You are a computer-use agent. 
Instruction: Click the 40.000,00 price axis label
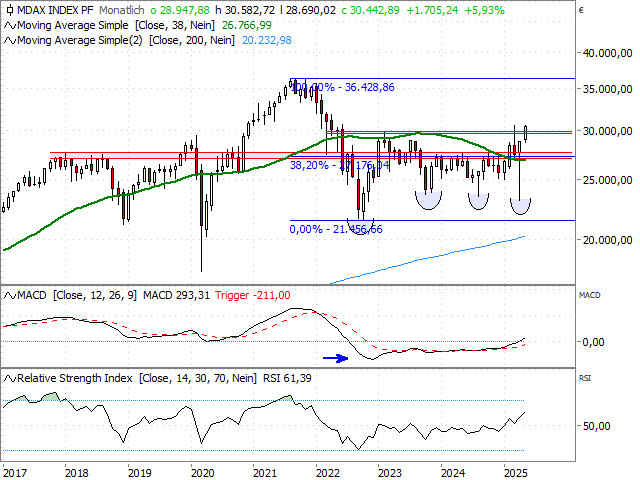[x=607, y=53]
